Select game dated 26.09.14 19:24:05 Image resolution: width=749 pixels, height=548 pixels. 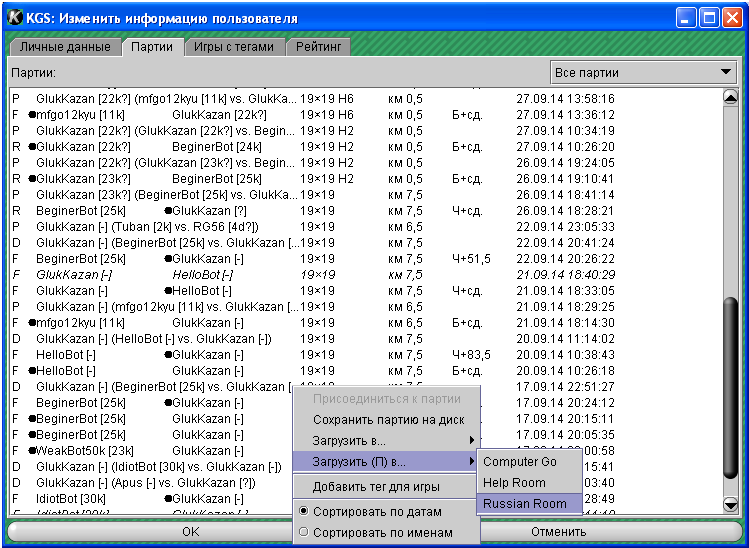(365, 163)
